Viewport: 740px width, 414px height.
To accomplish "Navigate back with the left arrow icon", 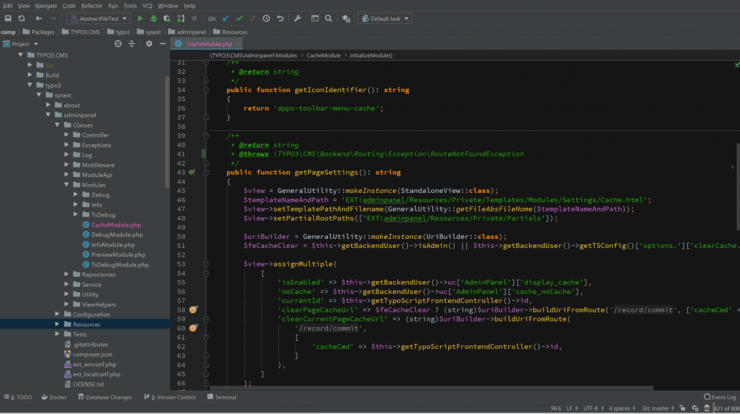I will click(x=39, y=18).
